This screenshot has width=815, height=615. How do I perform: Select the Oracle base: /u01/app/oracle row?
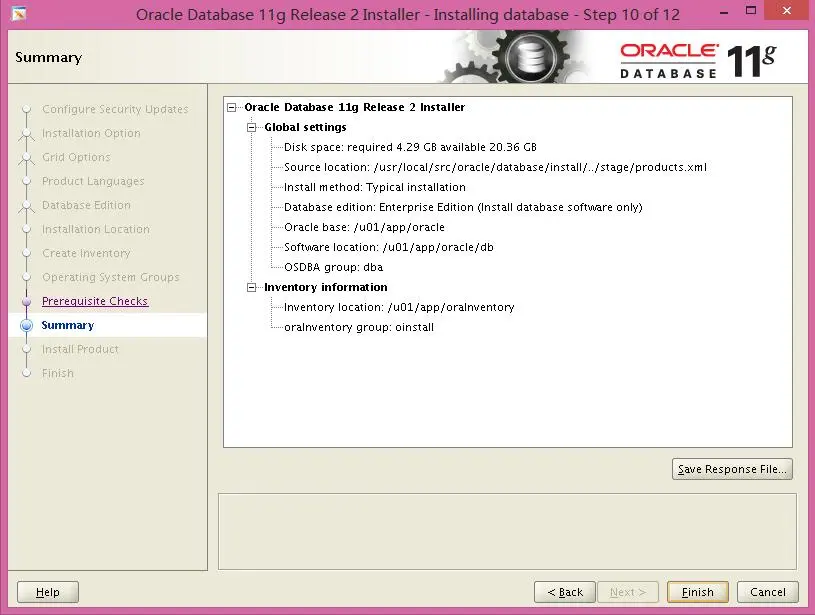(x=364, y=227)
